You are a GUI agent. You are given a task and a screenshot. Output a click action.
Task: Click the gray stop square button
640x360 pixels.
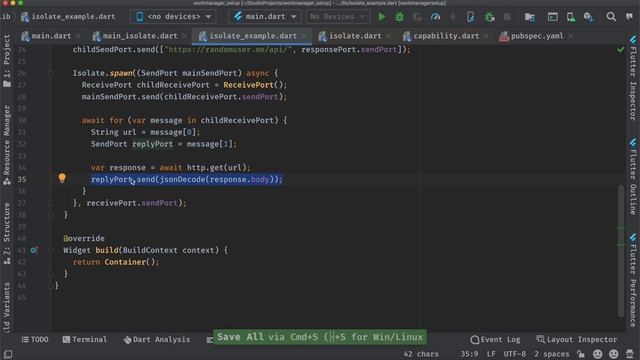point(507,17)
